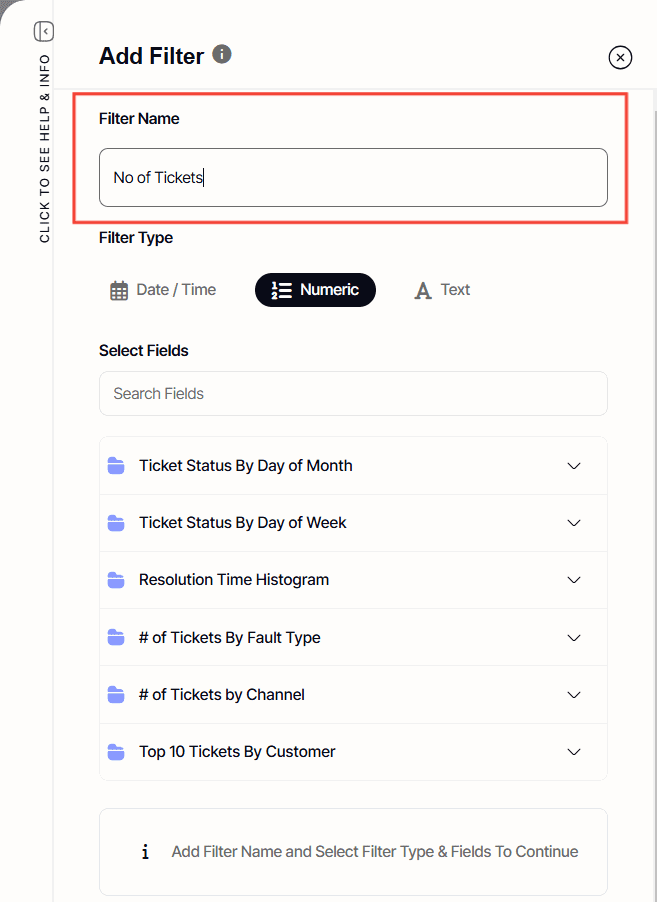This screenshot has width=657, height=902.
Task: Click the Search Fields box
Action: tap(353, 394)
